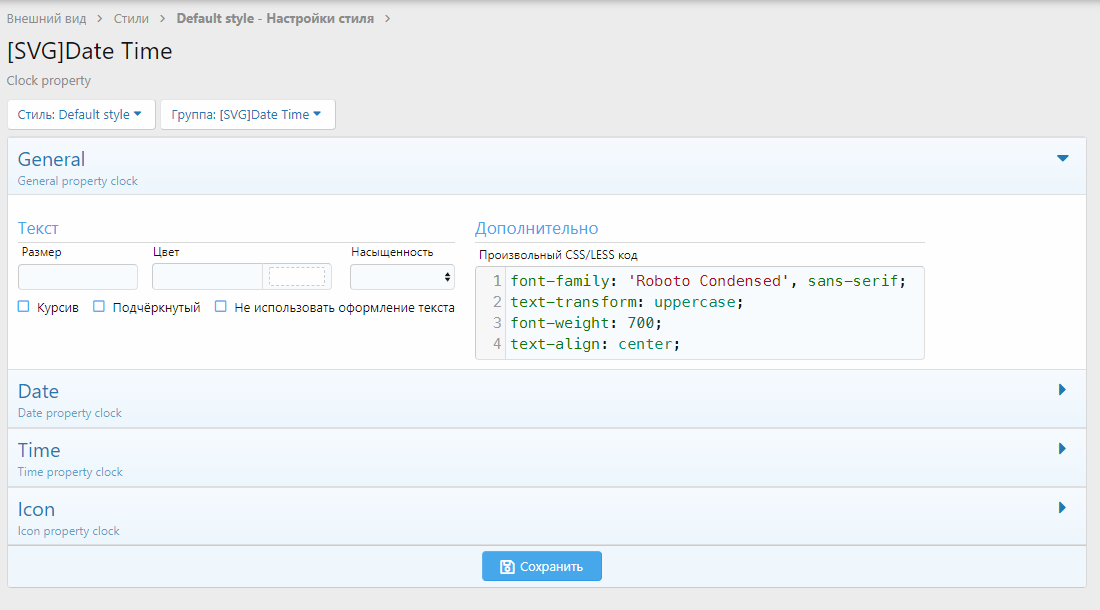Click into the Размер input field

tap(78, 277)
